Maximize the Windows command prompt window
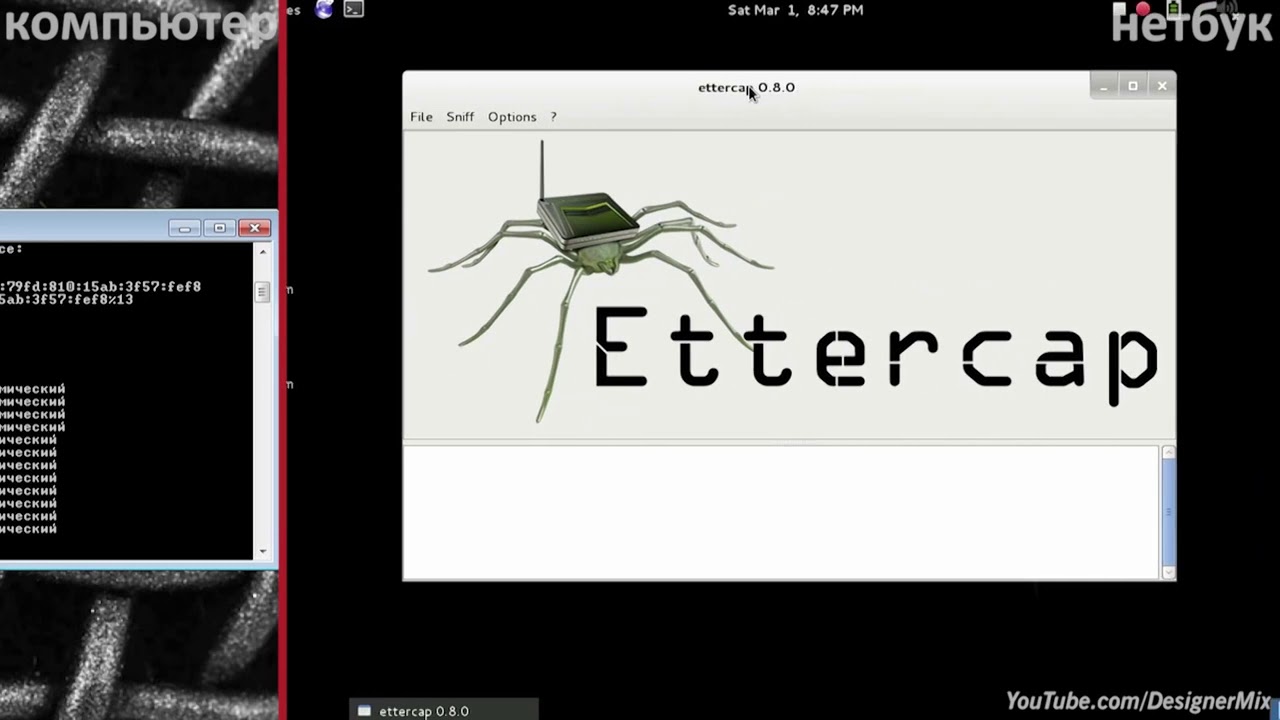1280x720 pixels. tap(220, 228)
